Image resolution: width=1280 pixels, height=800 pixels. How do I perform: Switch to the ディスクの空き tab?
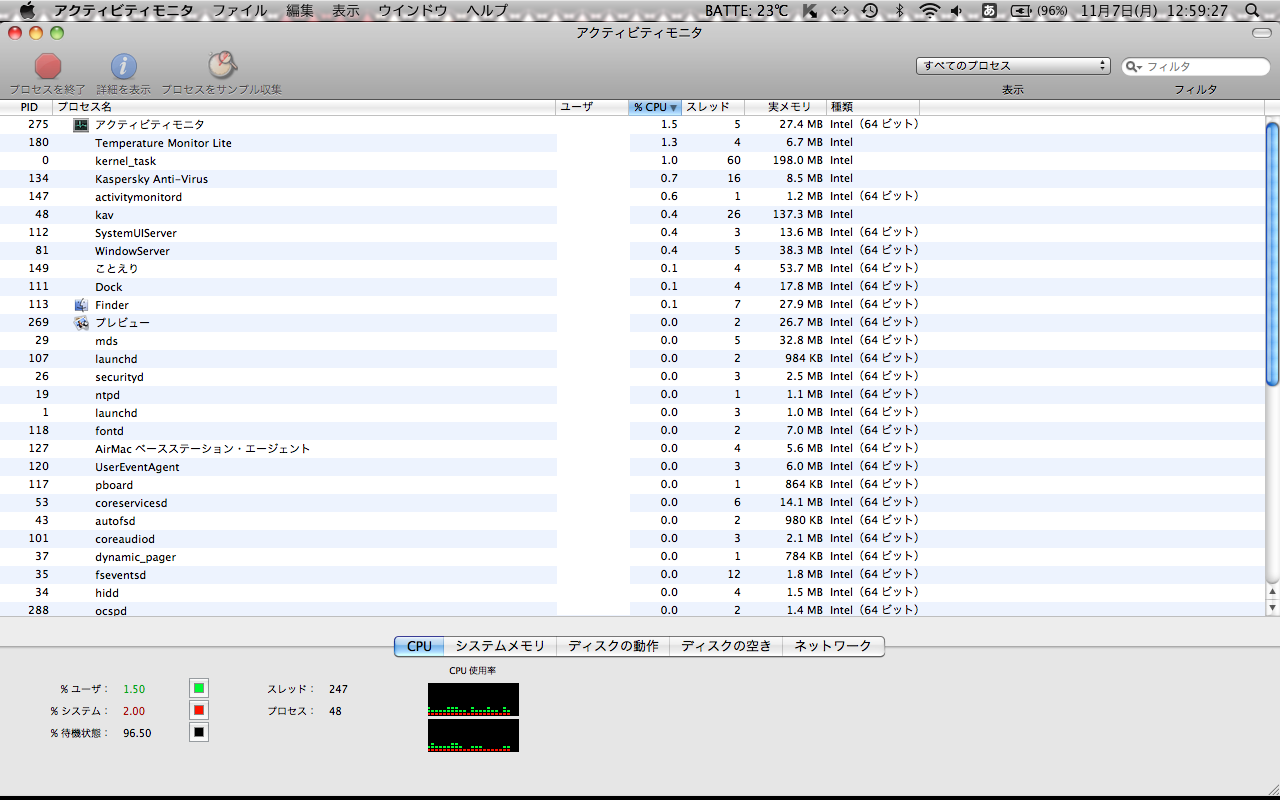(726, 646)
